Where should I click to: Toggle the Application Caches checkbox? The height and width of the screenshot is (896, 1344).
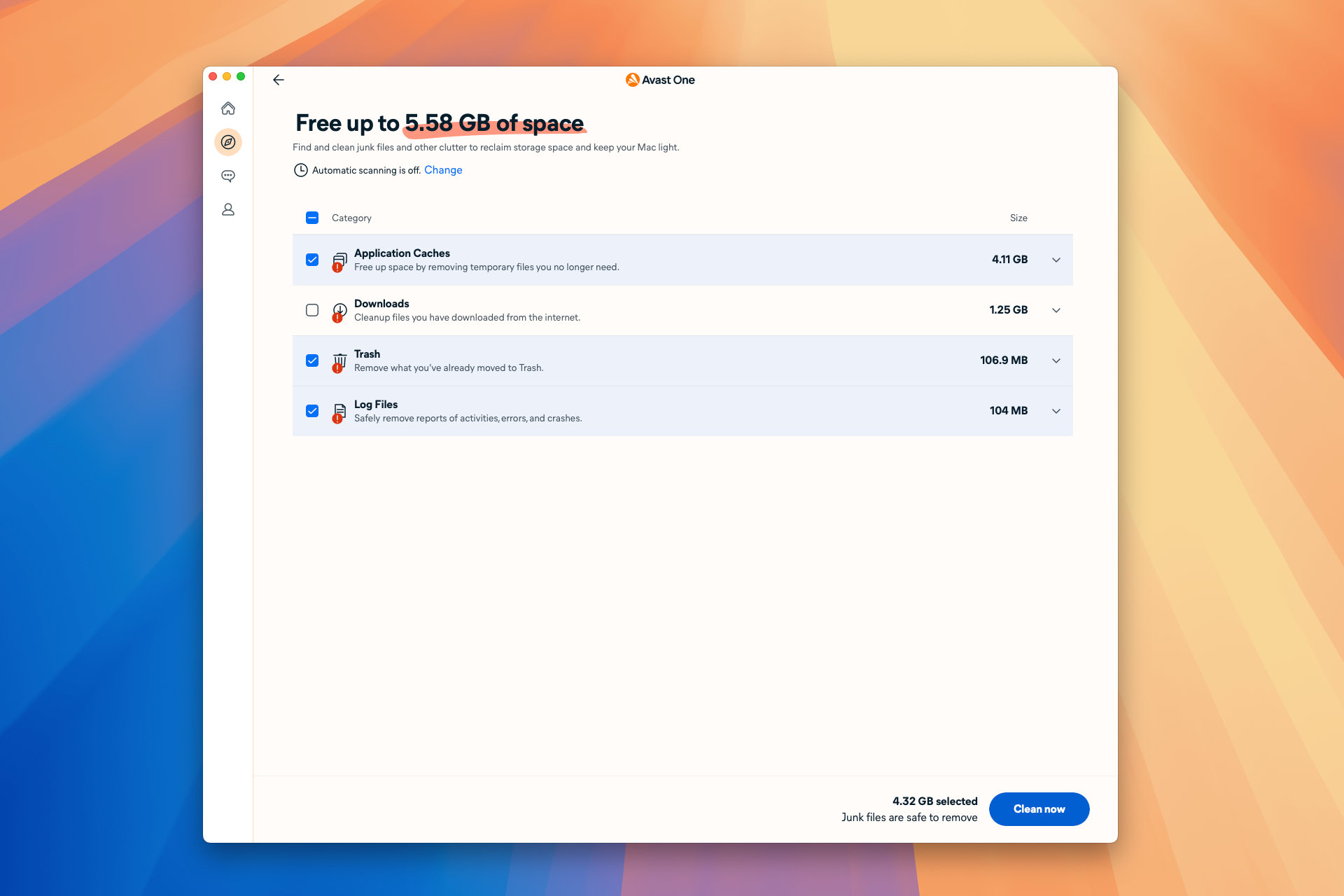pos(313,260)
